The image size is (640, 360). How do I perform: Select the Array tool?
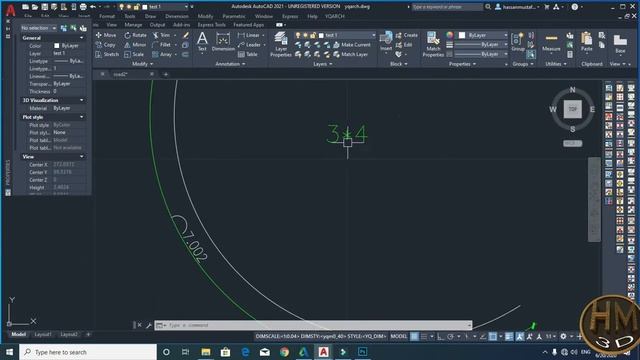tap(162, 54)
